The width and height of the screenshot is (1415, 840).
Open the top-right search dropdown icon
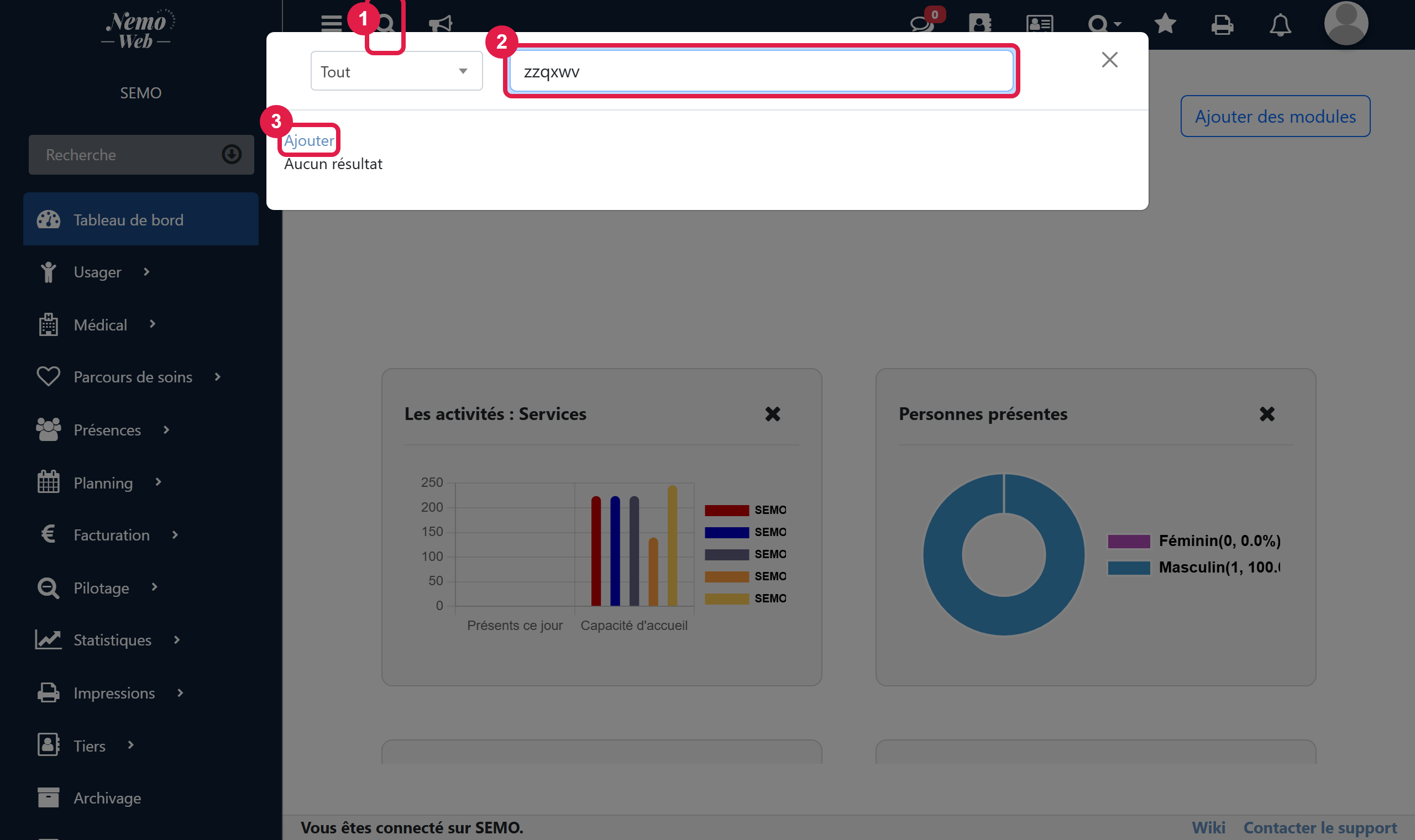click(x=1104, y=24)
